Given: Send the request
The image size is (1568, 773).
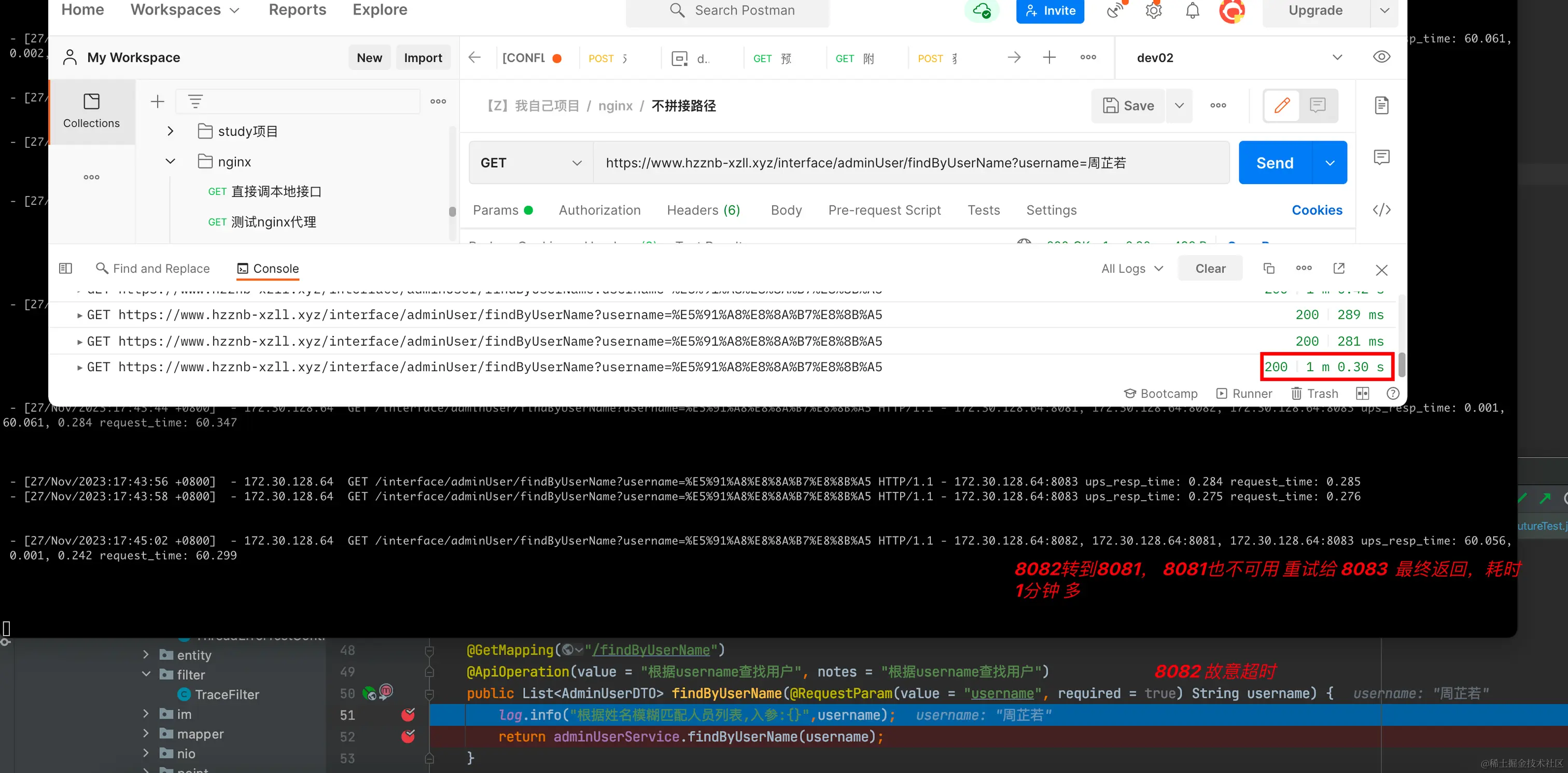Looking at the screenshot, I should click(1275, 162).
